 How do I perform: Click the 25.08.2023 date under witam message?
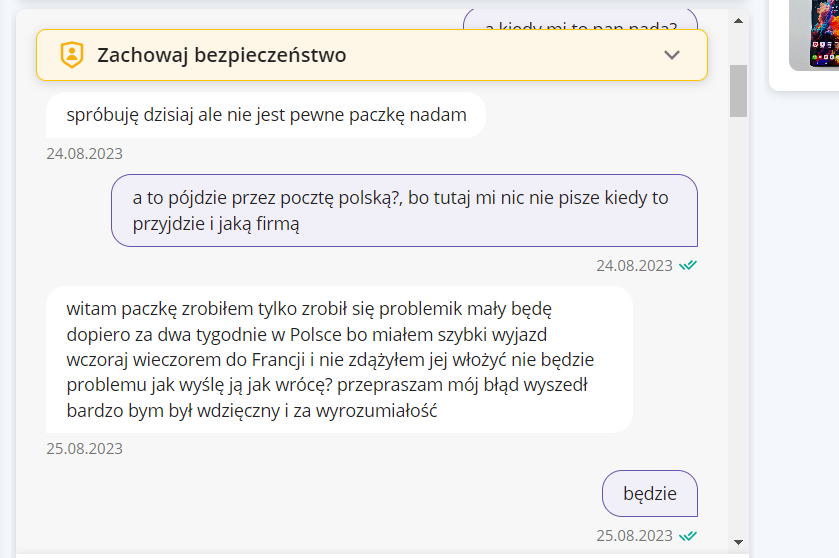(x=84, y=448)
